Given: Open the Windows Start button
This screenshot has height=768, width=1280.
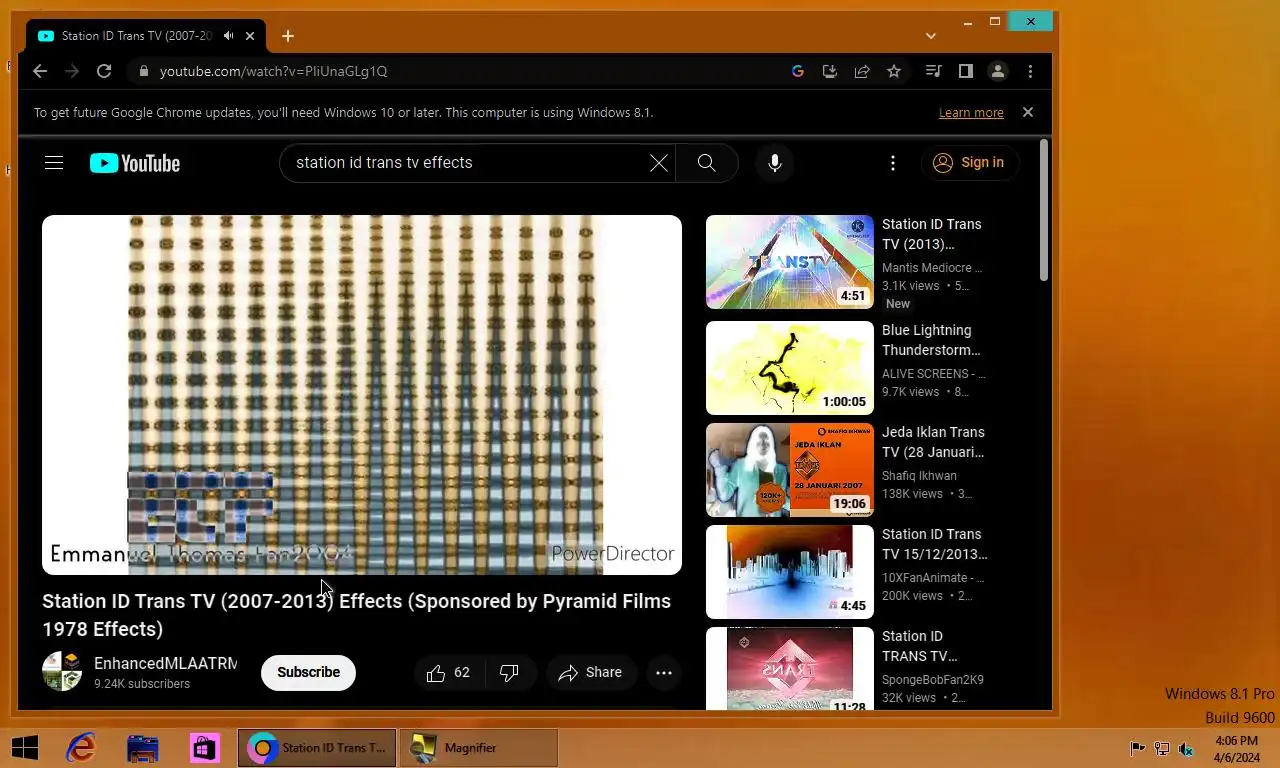Looking at the screenshot, I should (x=24, y=748).
